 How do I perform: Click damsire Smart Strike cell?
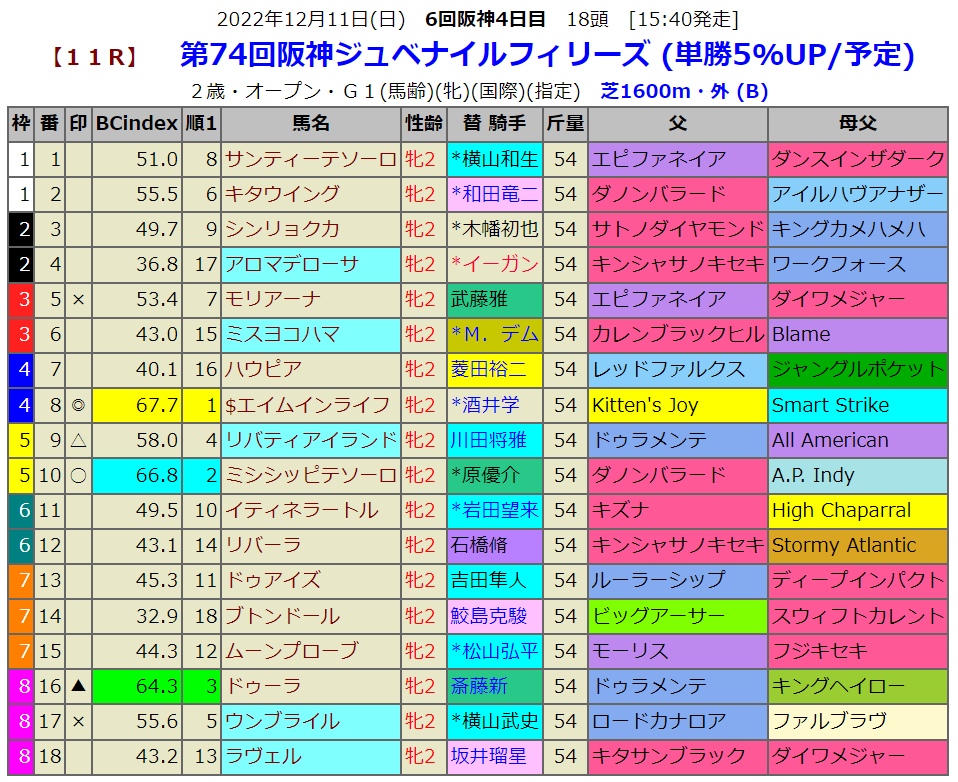[858, 405]
